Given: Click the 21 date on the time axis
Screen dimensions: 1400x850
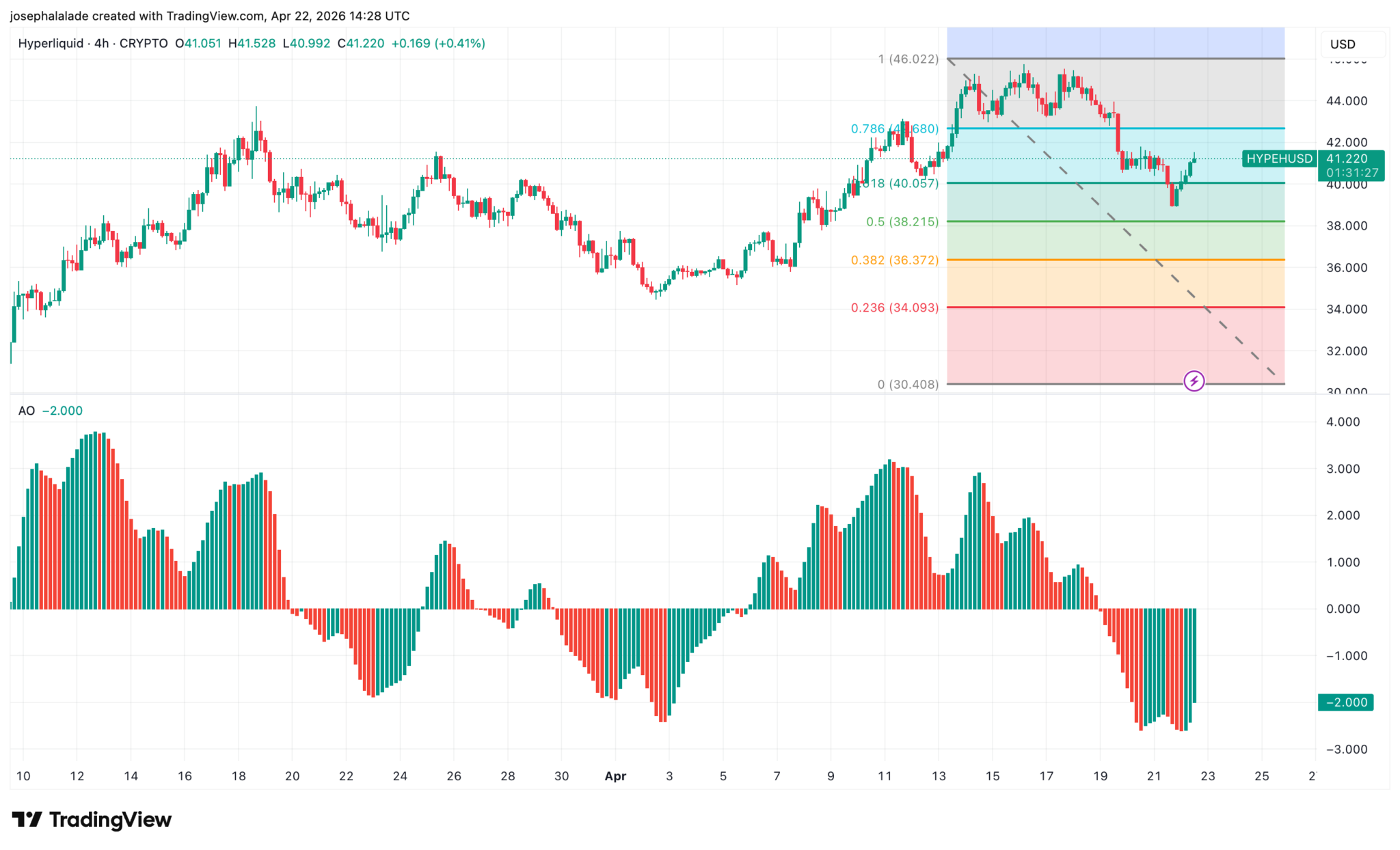Looking at the screenshot, I should click(1154, 776).
